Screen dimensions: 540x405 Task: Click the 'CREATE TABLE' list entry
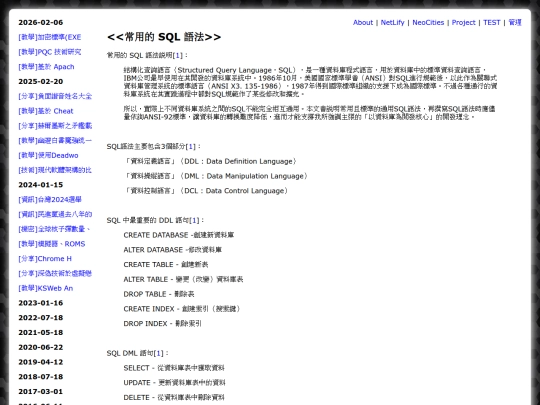tap(166, 265)
